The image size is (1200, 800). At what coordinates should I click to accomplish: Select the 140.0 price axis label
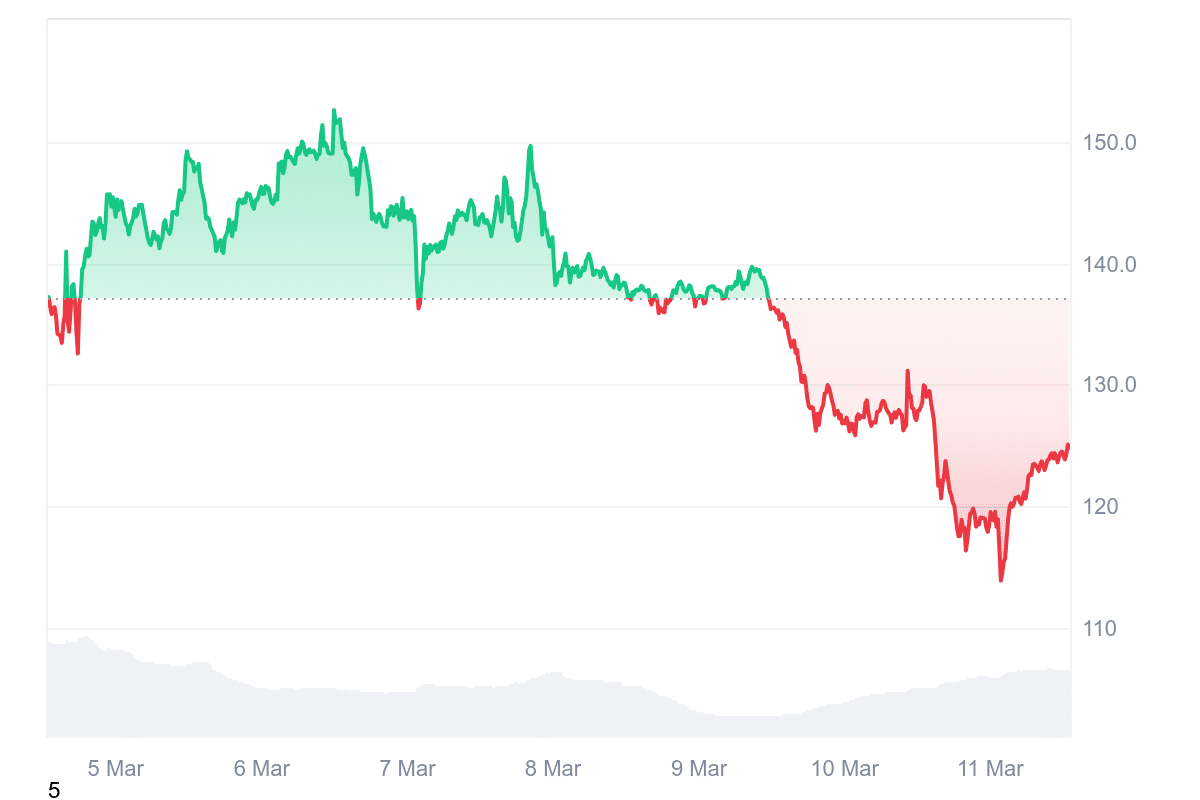click(1109, 265)
